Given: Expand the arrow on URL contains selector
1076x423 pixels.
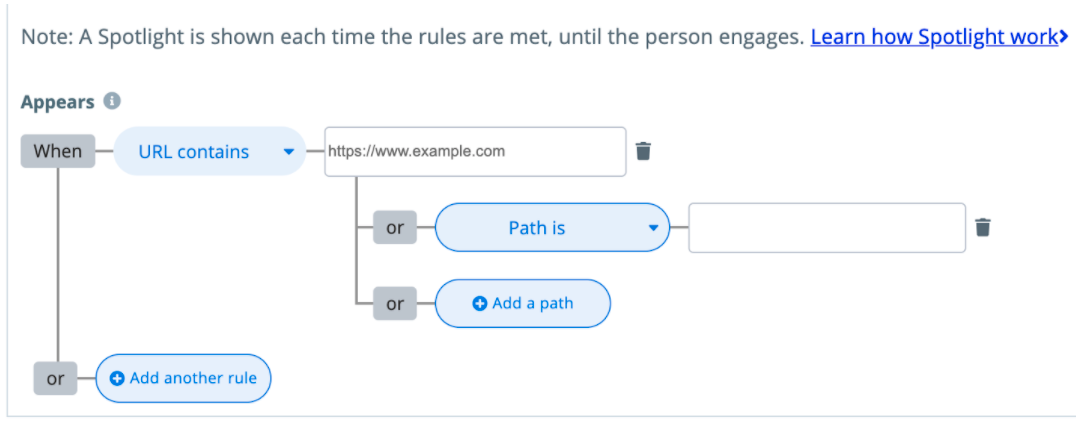Looking at the screenshot, I should pyautogui.click(x=289, y=152).
